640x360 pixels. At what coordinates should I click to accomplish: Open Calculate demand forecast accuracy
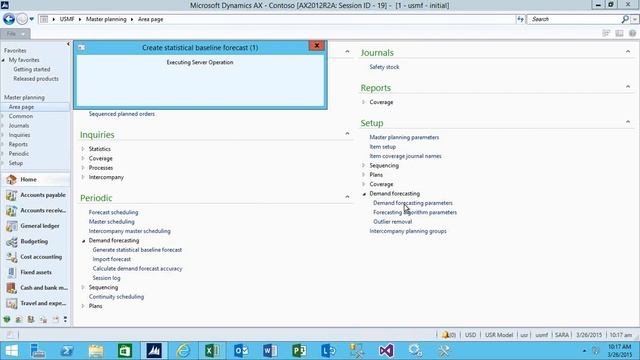[137, 269]
